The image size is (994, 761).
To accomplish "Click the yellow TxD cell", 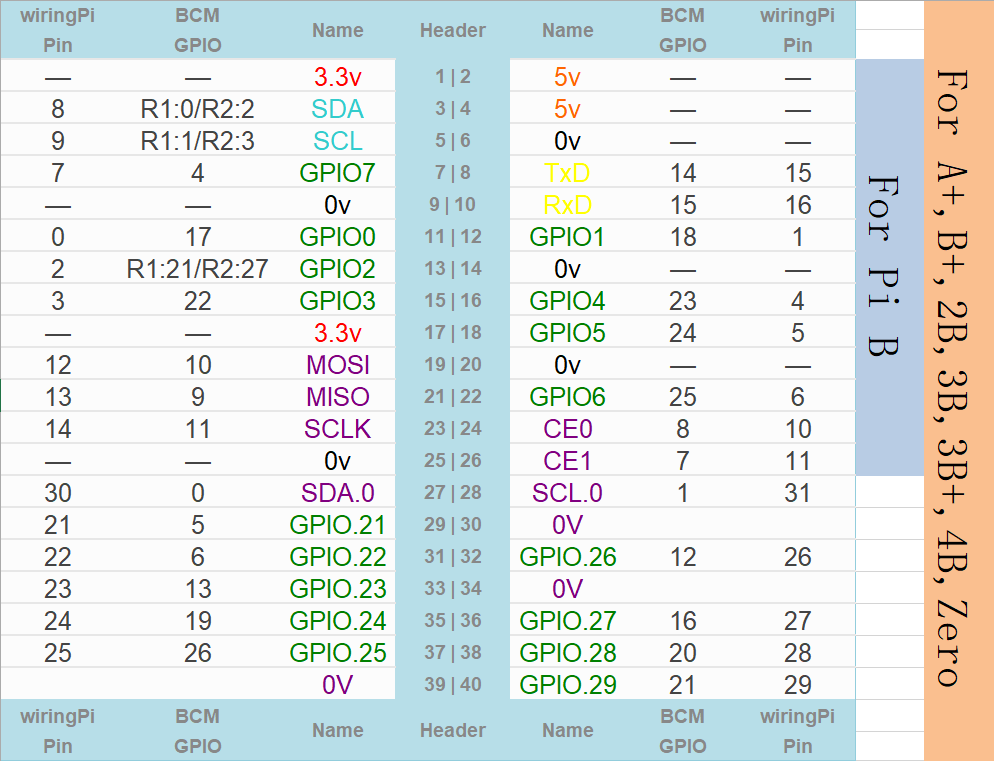I will (567, 172).
